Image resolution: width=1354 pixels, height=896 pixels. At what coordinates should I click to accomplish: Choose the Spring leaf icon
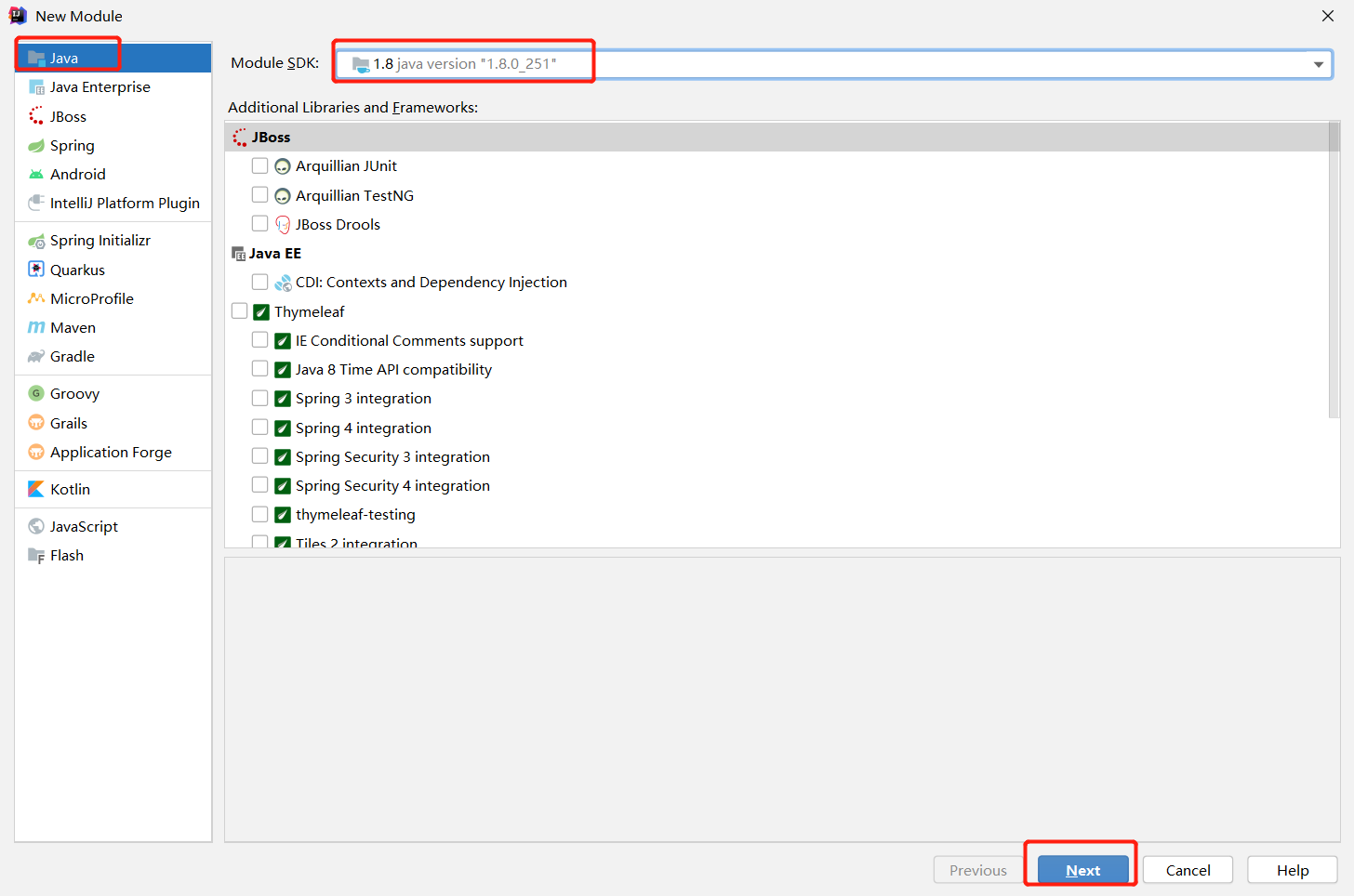coord(36,146)
